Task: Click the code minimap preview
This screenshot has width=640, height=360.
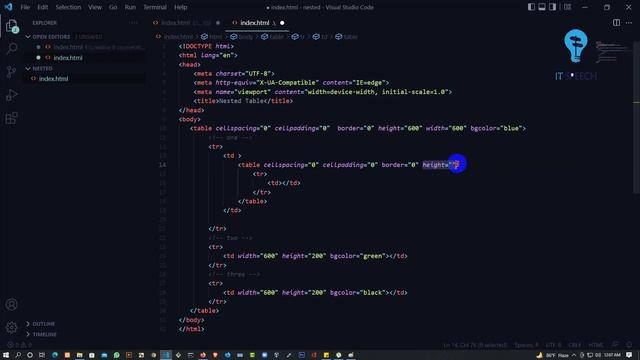Action: point(612,52)
